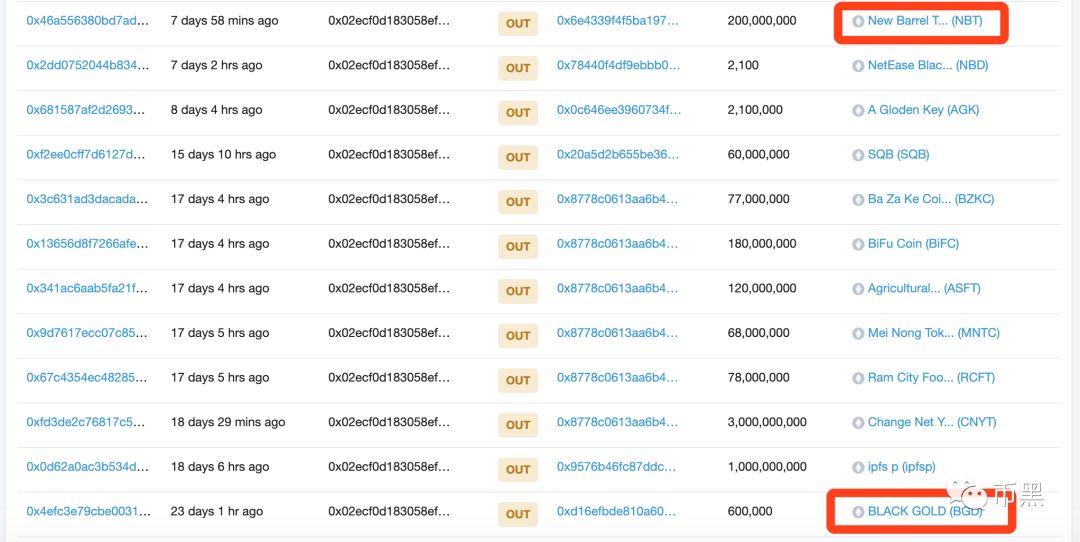Open transaction hash 0x4efc3e79cbe0031...

coord(87,512)
